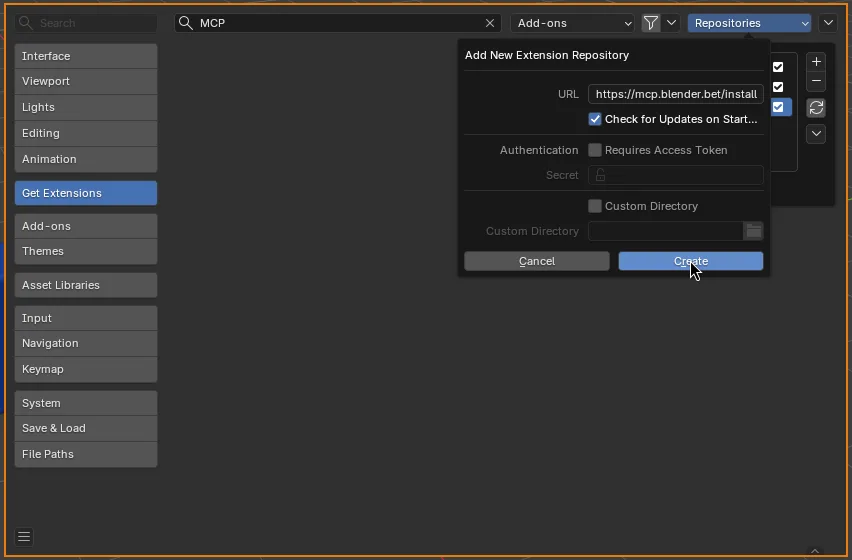Click the small up chevron at bottom right
The image size is (852, 560).
point(815,551)
